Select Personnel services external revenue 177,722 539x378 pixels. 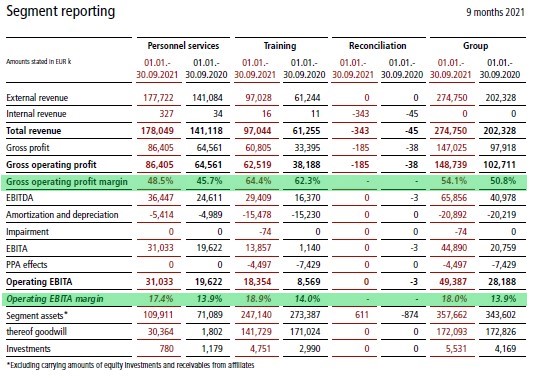point(158,98)
